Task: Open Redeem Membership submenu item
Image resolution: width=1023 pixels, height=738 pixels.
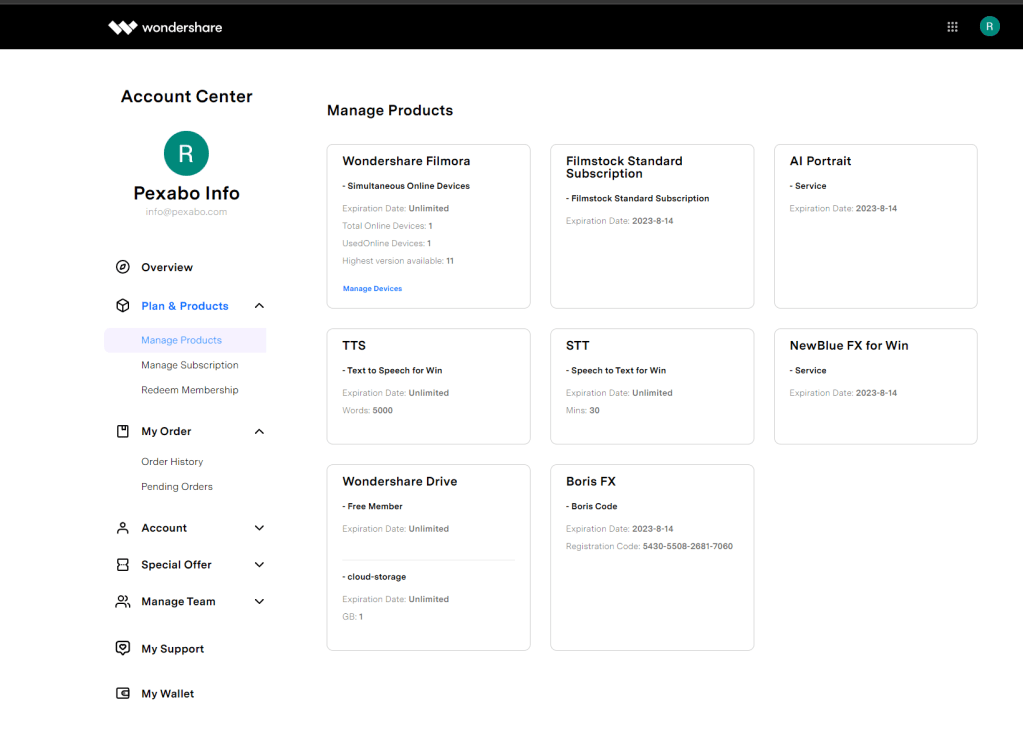Action: tap(190, 390)
